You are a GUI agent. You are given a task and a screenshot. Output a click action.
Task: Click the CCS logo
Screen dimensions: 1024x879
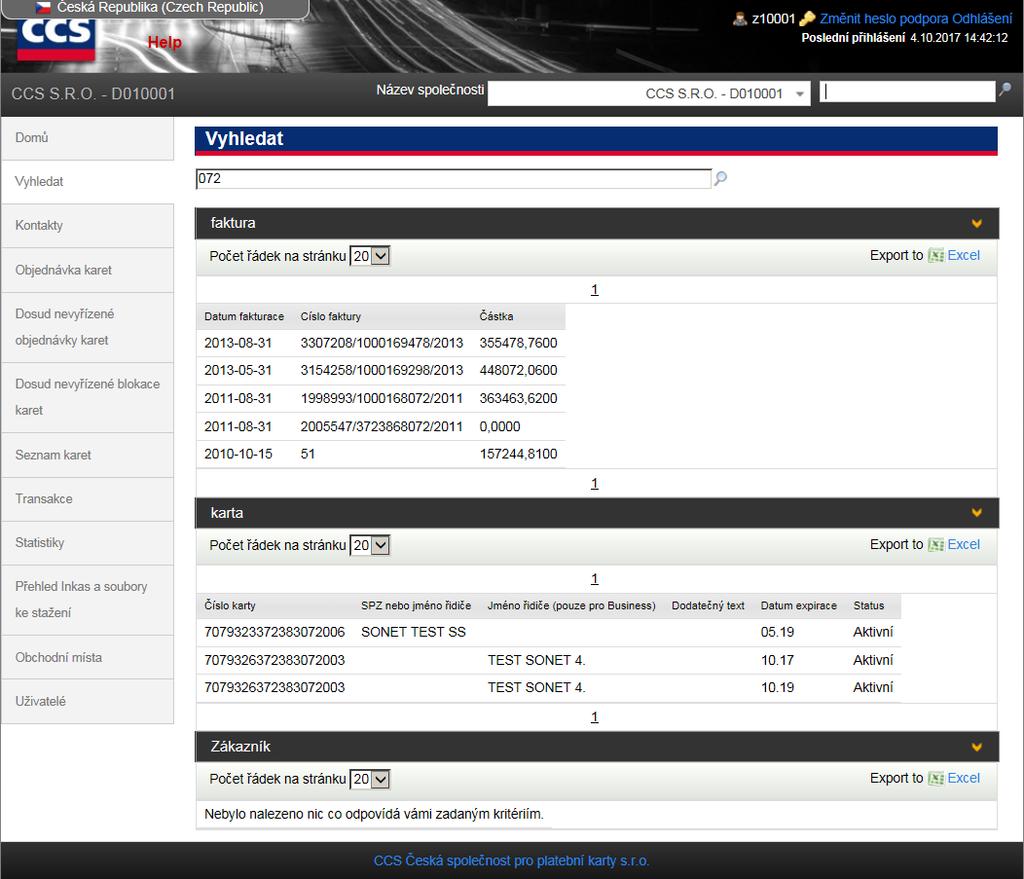pyautogui.click(x=56, y=39)
